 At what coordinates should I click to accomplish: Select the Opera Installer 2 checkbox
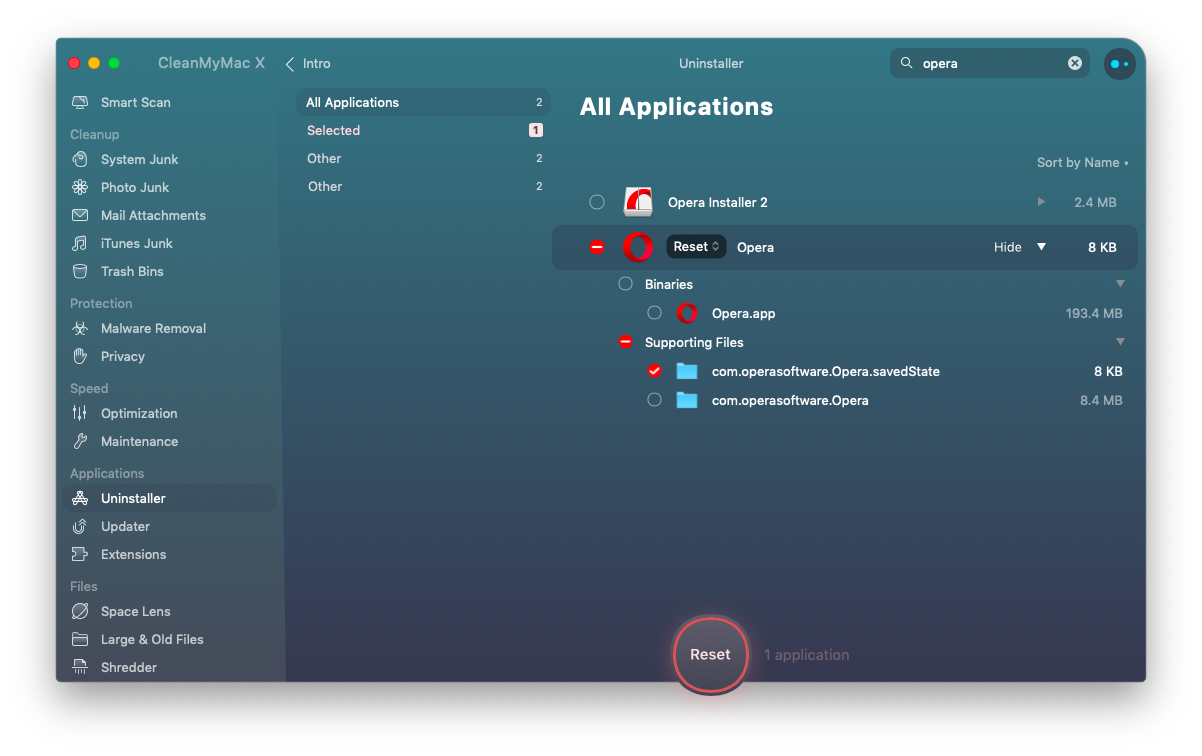pyautogui.click(x=597, y=202)
